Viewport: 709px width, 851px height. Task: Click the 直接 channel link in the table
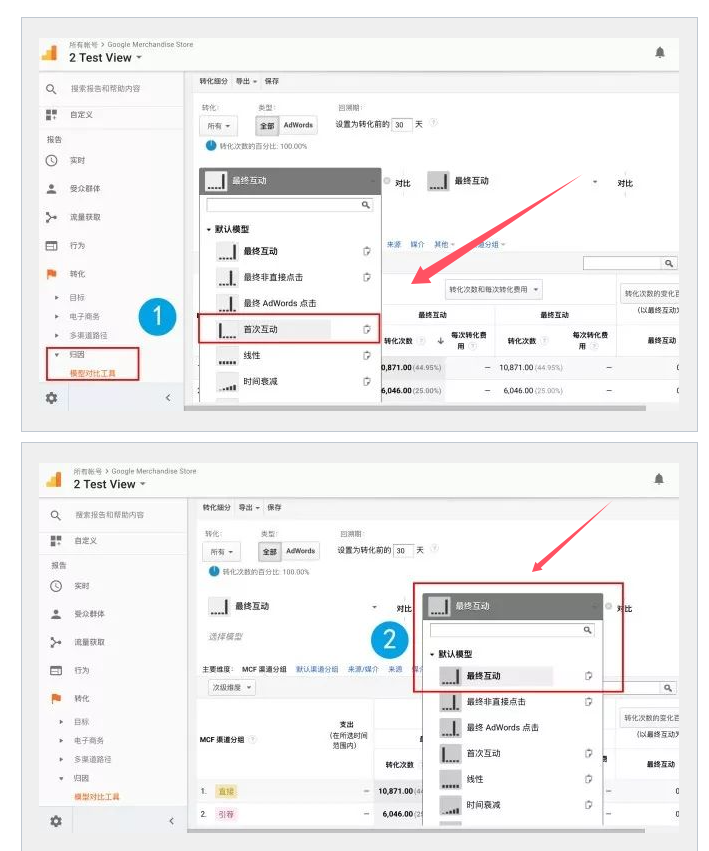point(223,791)
